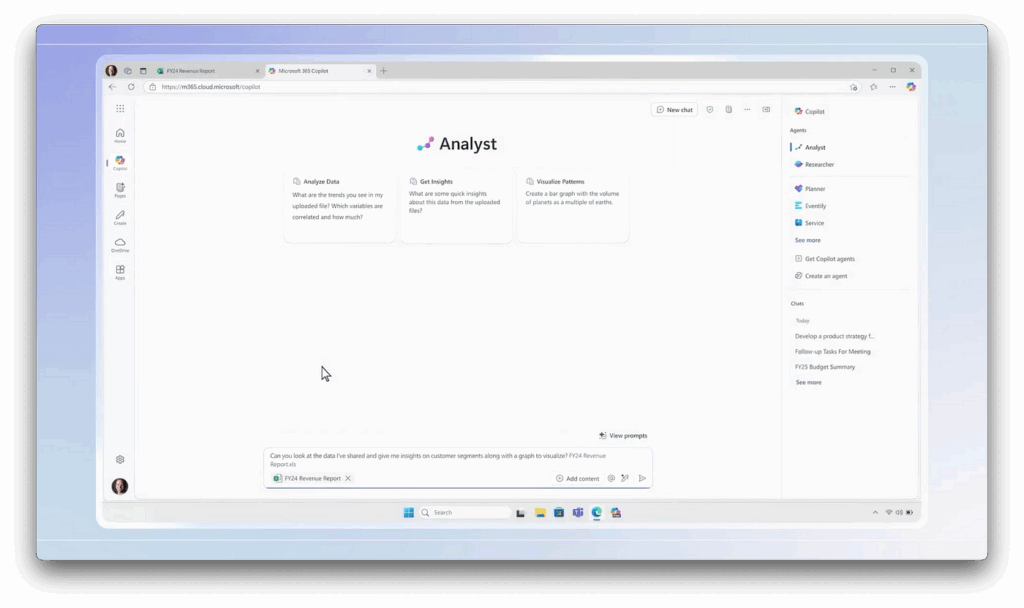Click the add-to-favorites icon in address bar
The width and height of the screenshot is (1024, 608).
pyautogui.click(x=854, y=87)
